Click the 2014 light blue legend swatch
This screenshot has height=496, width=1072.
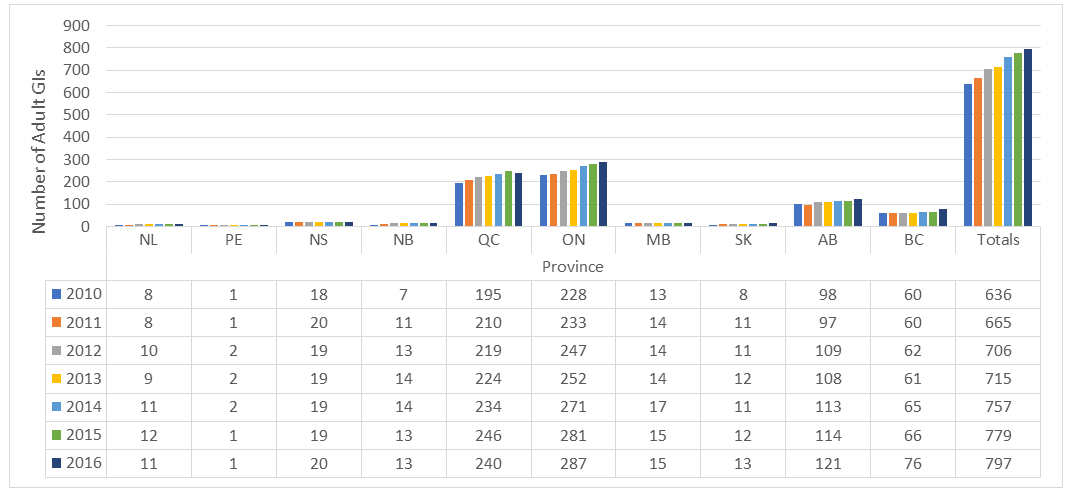click(57, 407)
